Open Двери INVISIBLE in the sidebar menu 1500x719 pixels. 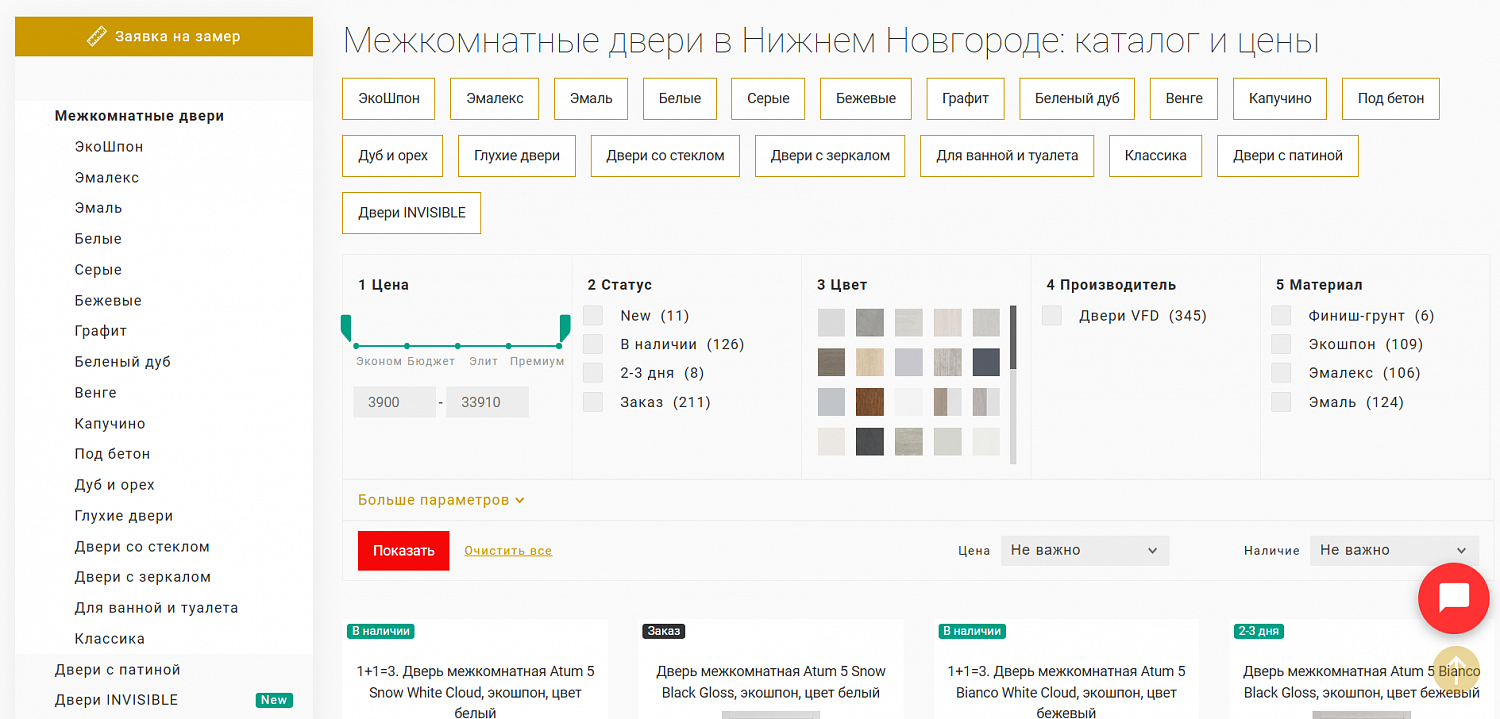pyautogui.click(x=116, y=700)
